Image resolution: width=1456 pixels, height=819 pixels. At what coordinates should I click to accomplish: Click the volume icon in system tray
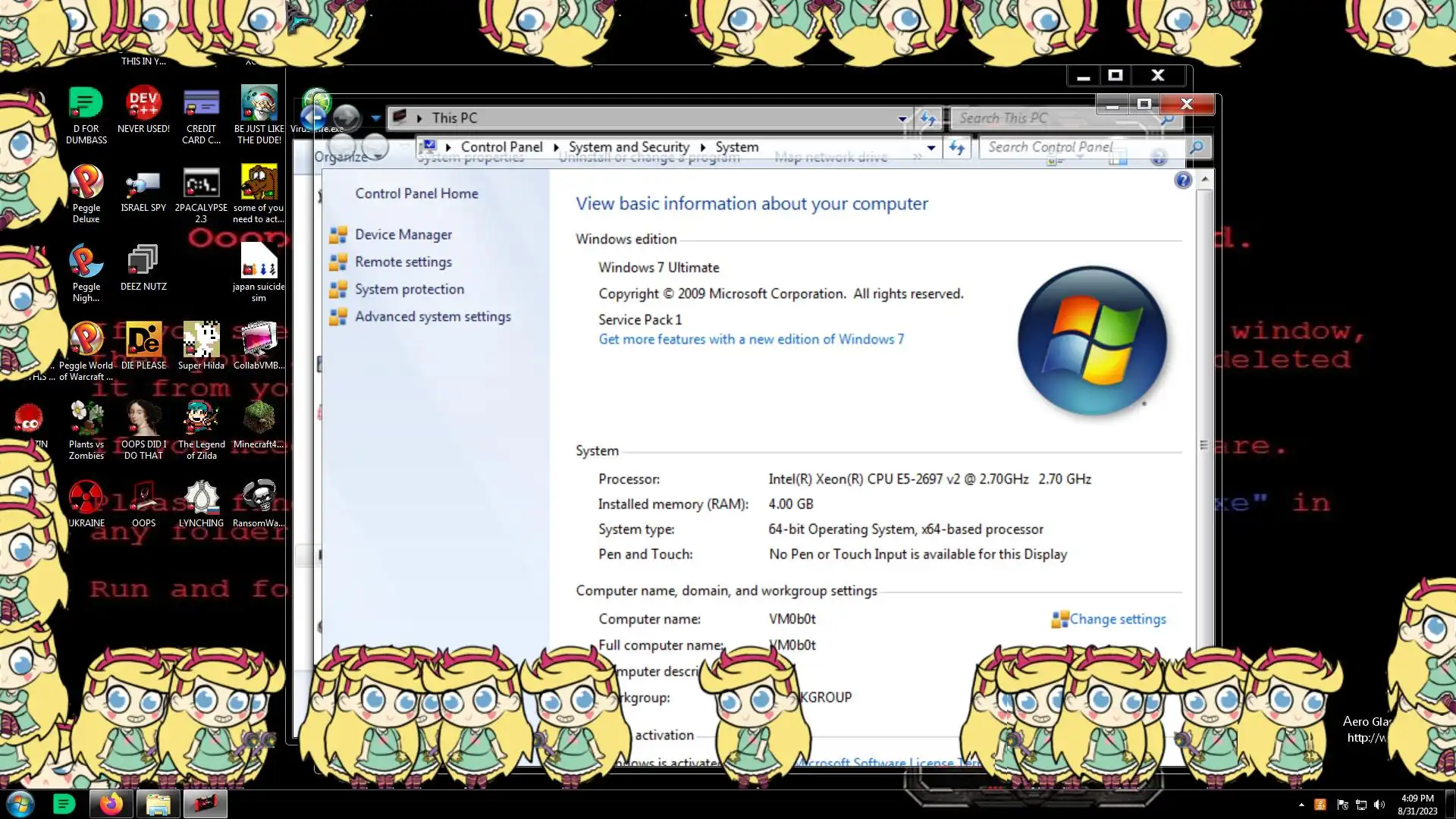(x=1379, y=805)
